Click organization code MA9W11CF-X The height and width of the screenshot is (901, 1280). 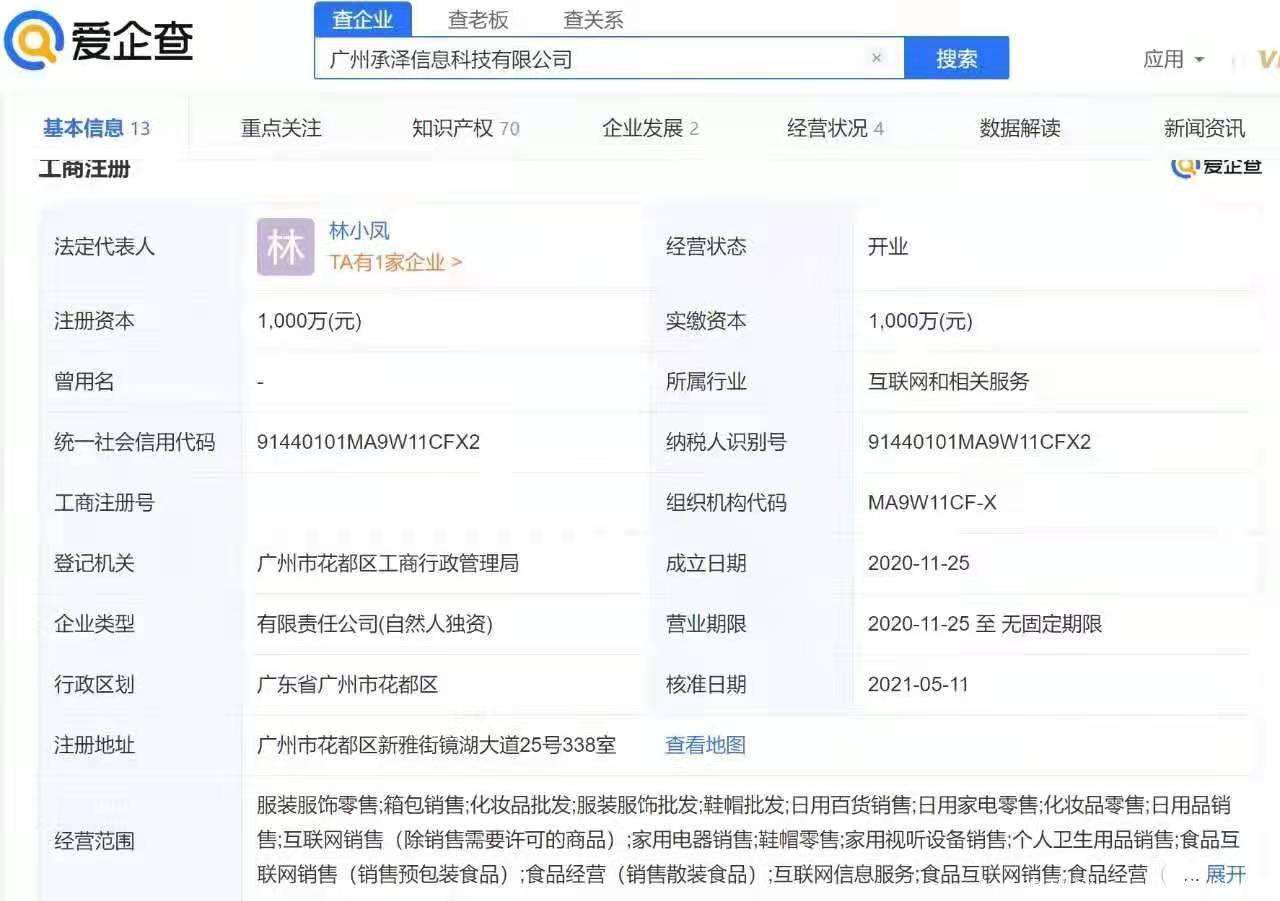coord(932,503)
